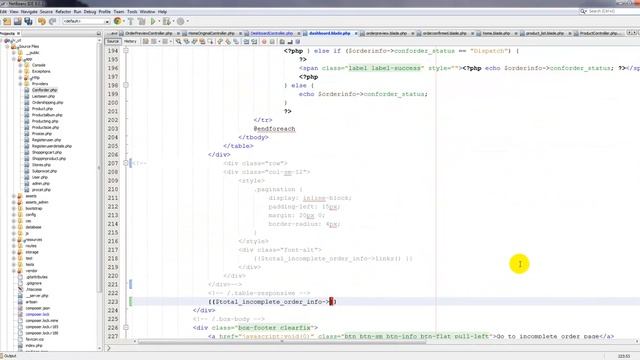Click the Build Project hammer icon
This screenshot has width=640, height=360.
point(131,21)
